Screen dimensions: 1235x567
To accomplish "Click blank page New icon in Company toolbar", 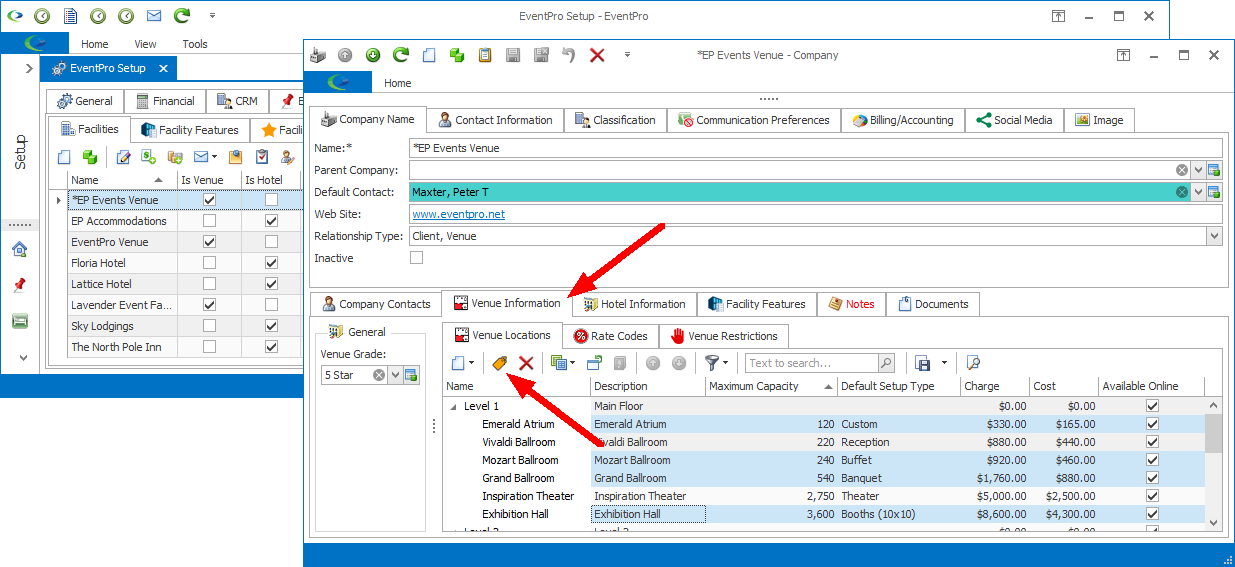I will pyautogui.click(x=429, y=55).
